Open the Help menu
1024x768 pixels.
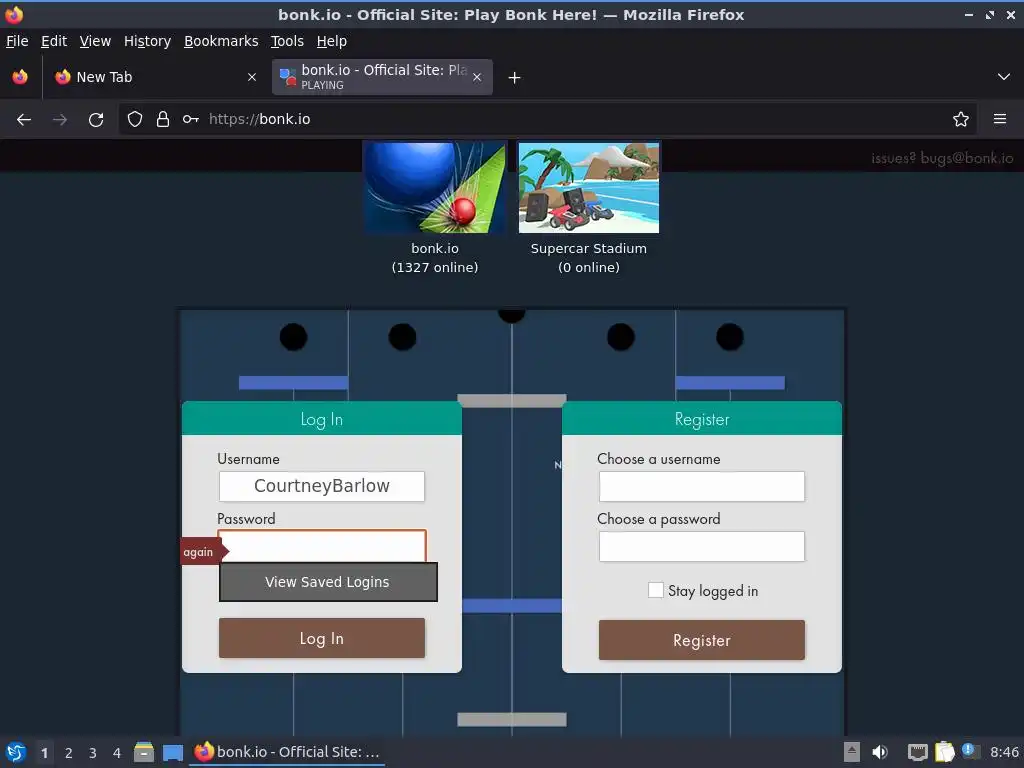coord(332,41)
